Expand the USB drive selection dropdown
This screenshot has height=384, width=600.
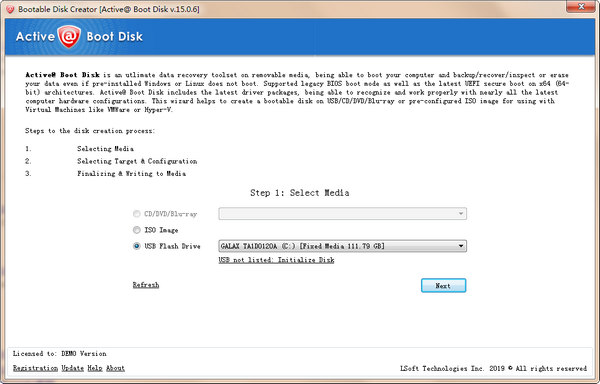coord(461,246)
